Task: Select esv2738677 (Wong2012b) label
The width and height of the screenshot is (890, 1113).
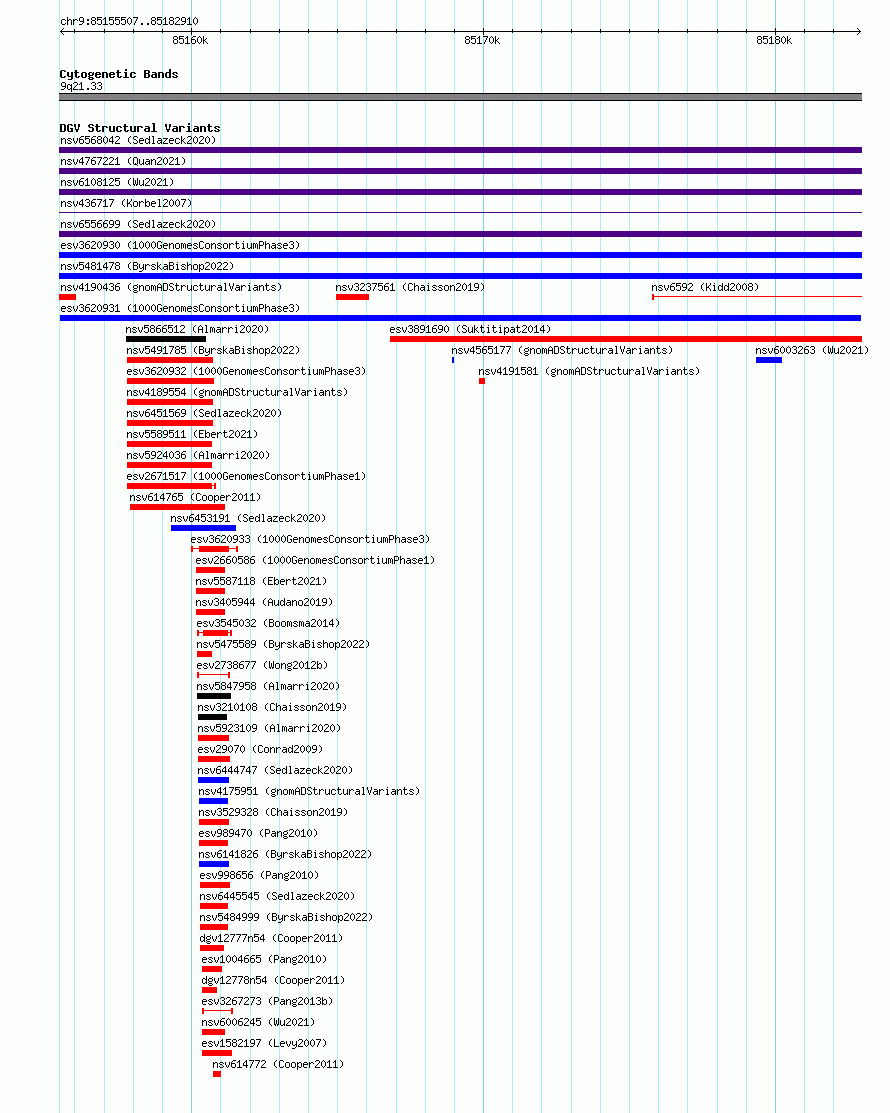Action: click(x=262, y=665)
